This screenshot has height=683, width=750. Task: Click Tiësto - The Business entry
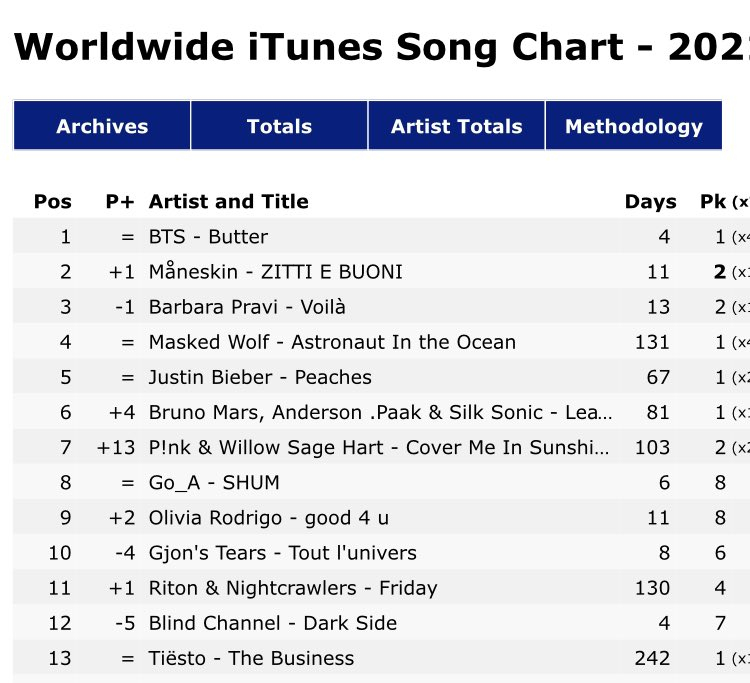[251, 658]
